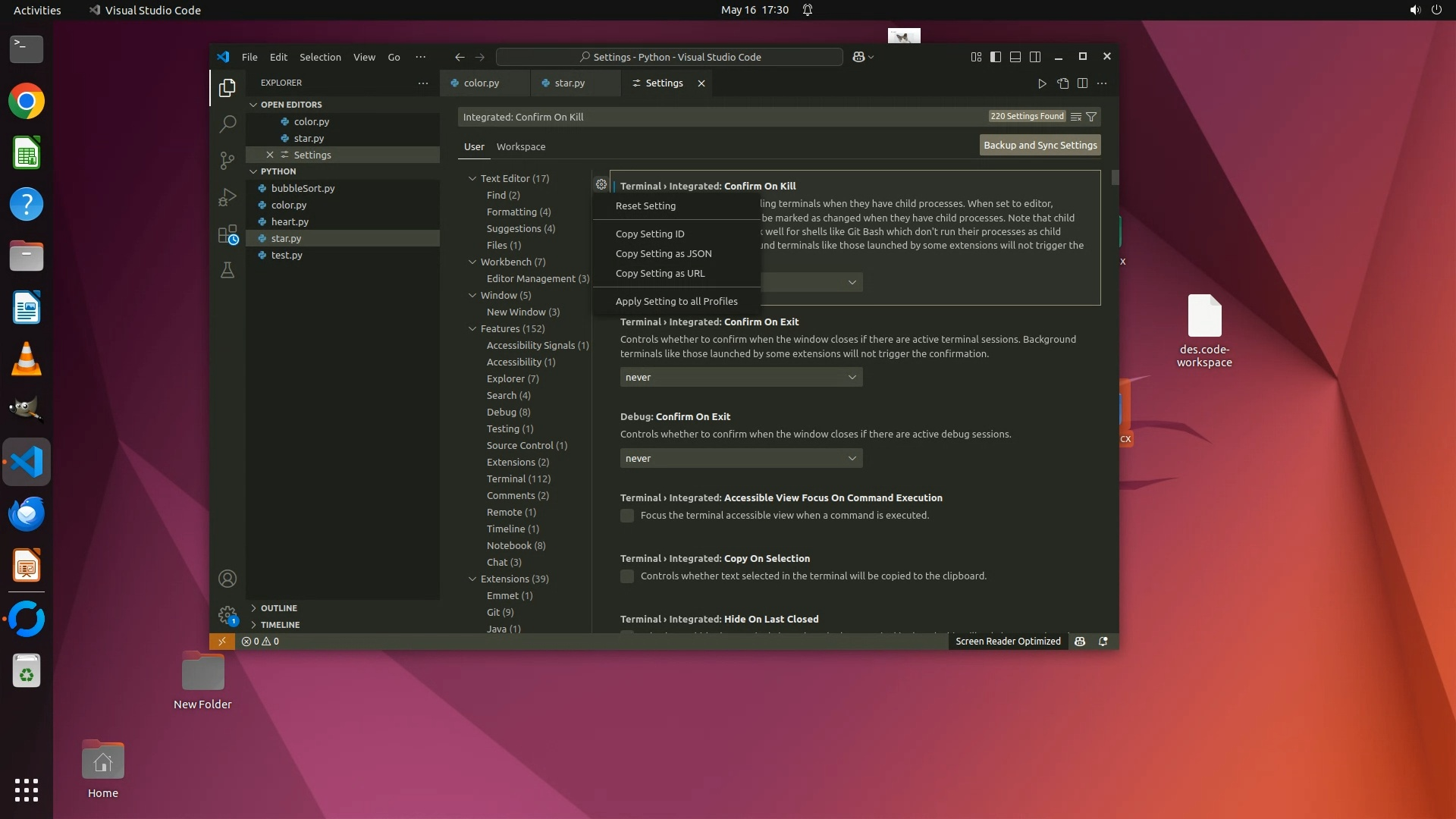Open Extensions view in activity bar
The width and height of the screenshot is (1456, 819).
[x=227, y=234]
